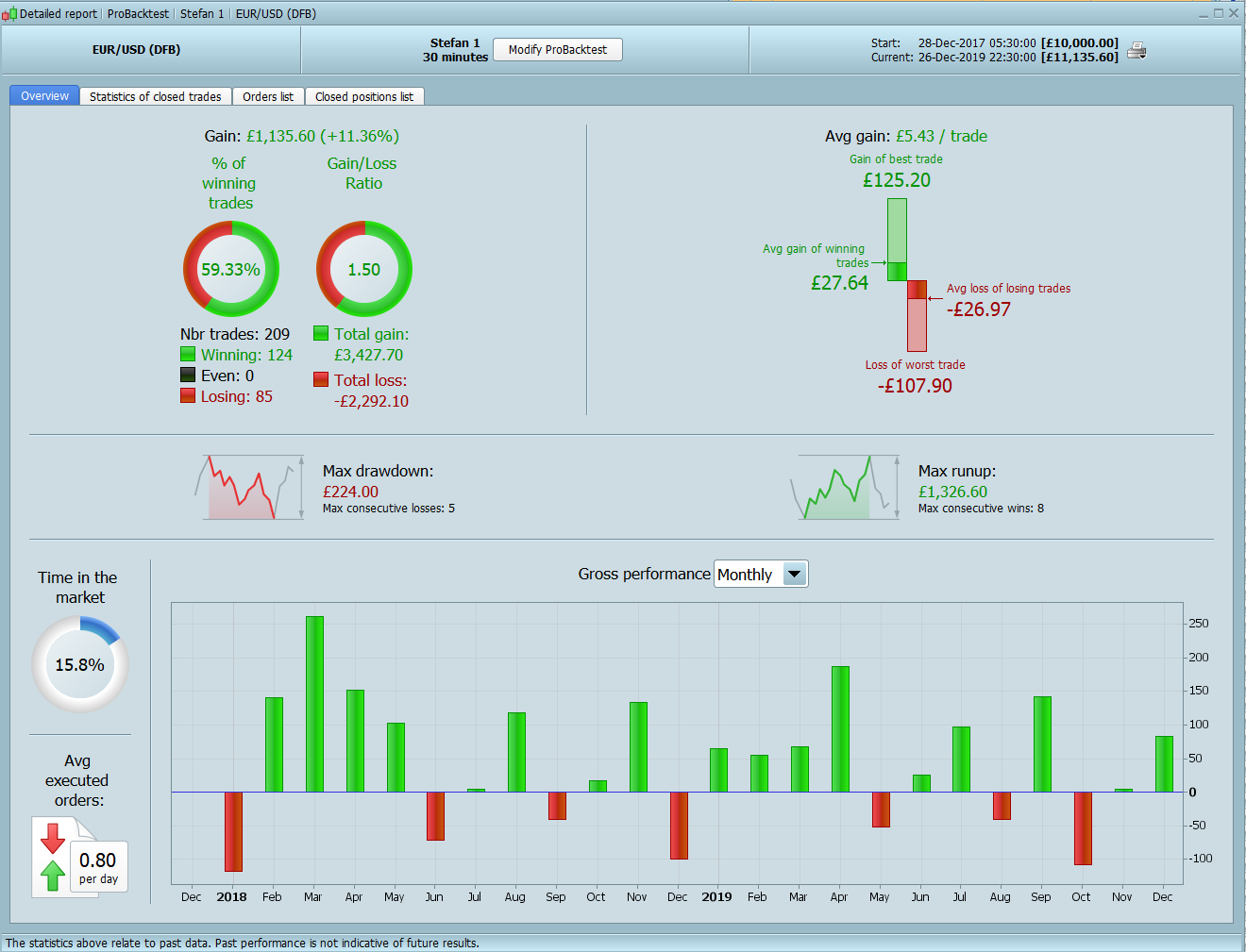Click the red down arrow orders icon

pos(53,839)
